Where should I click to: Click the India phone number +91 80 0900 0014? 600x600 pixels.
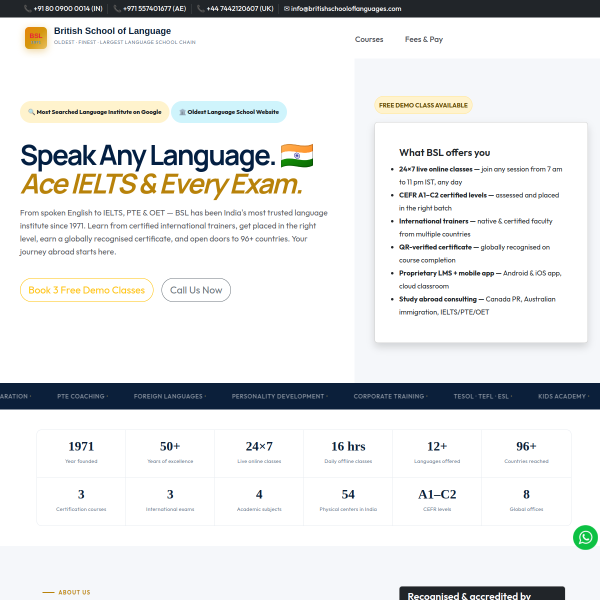(x=64, y=8)
